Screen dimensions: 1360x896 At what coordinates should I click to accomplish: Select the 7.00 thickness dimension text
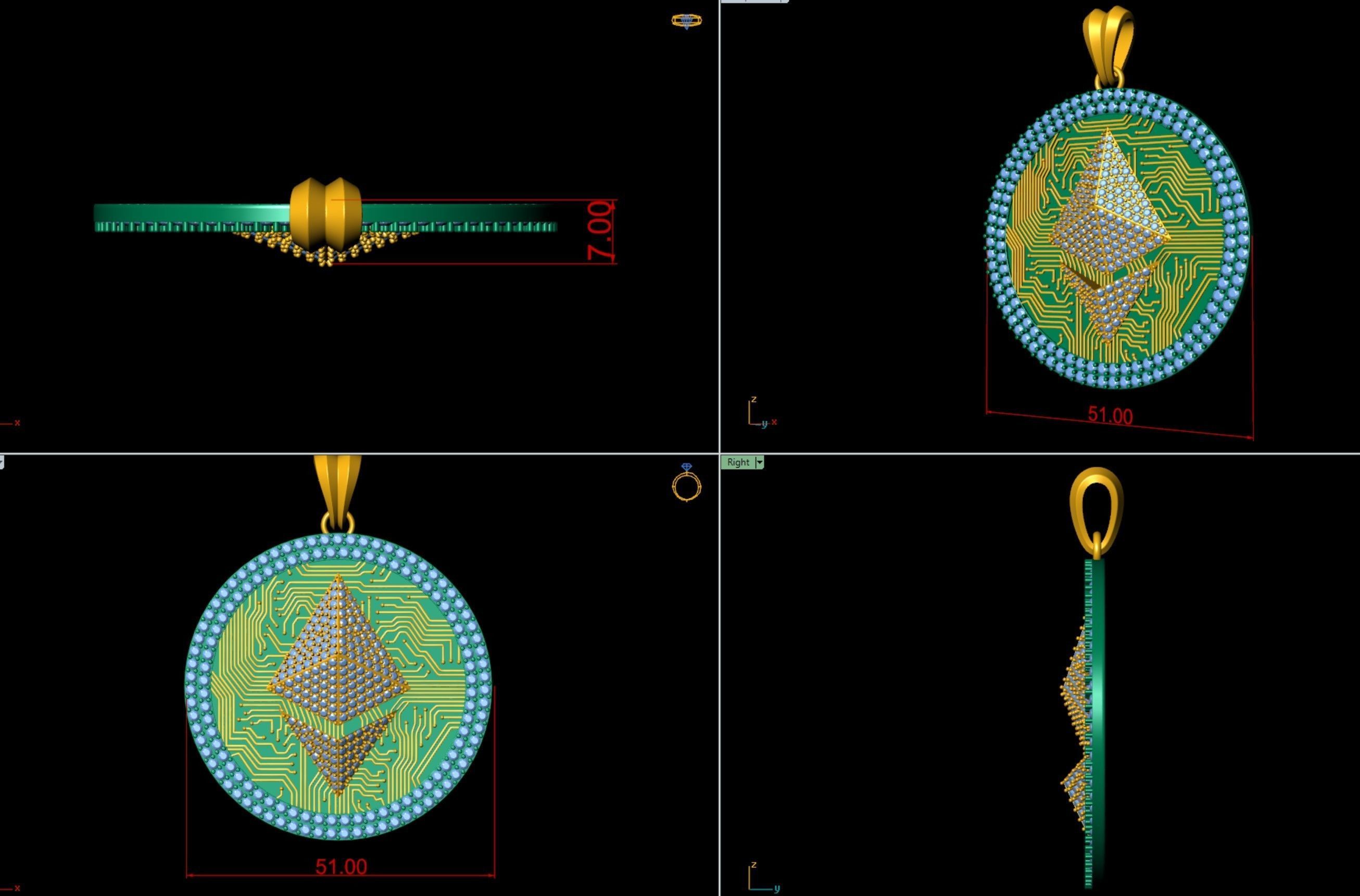[x=600, y=230]
